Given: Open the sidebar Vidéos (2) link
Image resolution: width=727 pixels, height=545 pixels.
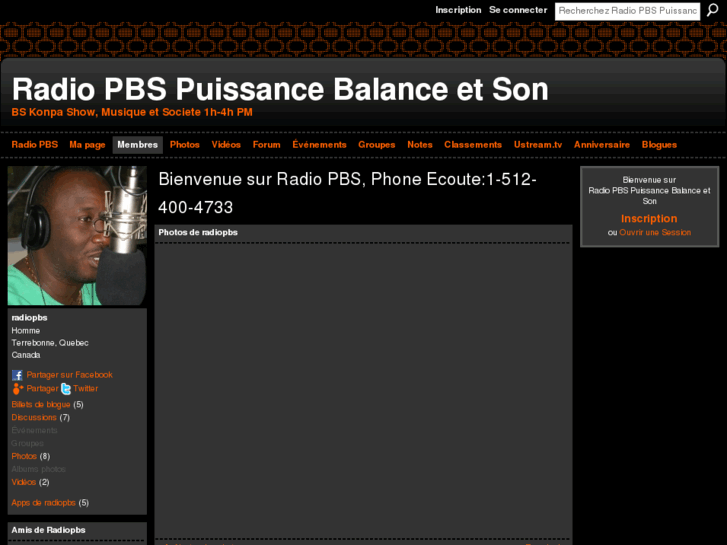Looking at the screenshot, I should pos(24,482).
